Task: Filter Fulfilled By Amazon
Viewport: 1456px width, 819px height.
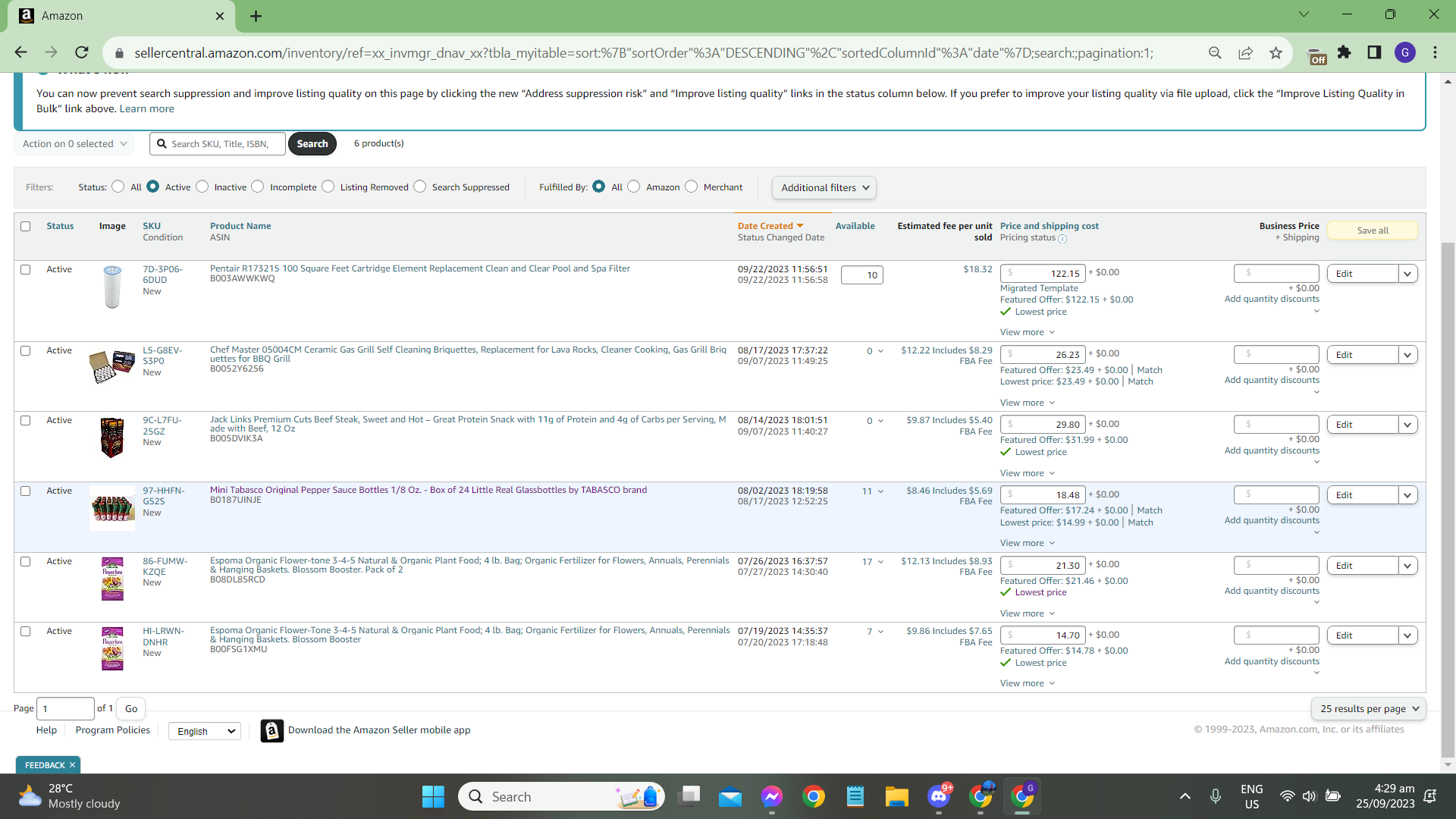Action: (634, 187)
